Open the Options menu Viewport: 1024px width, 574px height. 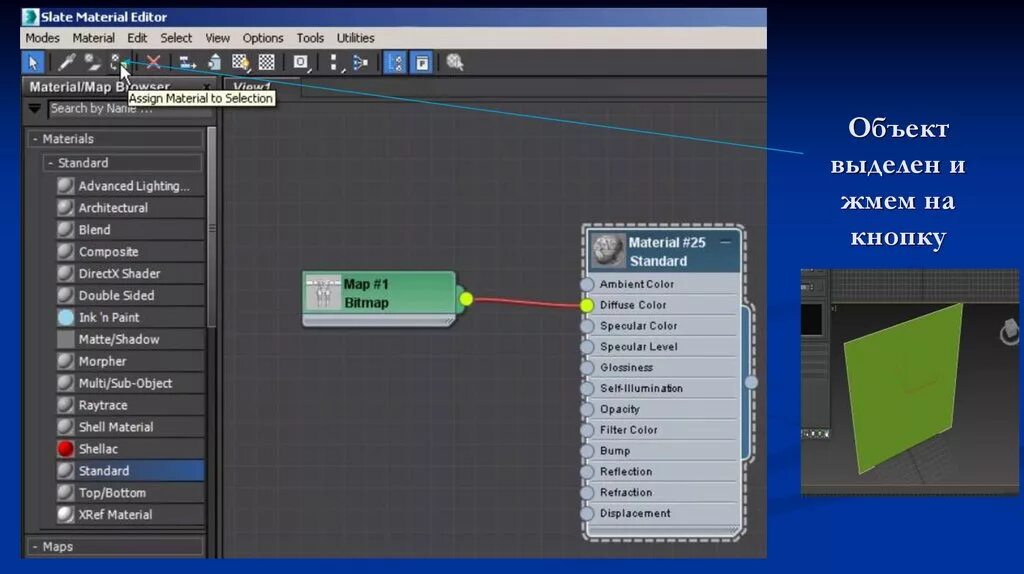tap(263, 38)
